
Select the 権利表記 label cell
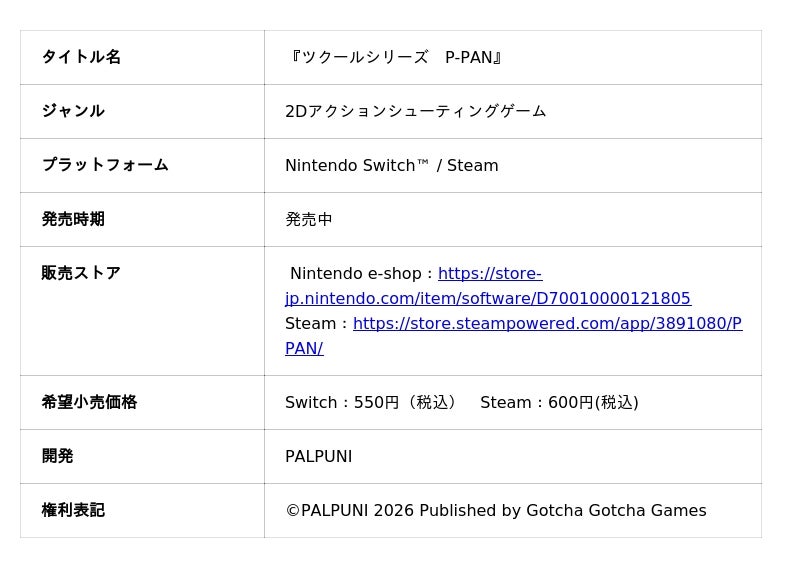[142, 510]
